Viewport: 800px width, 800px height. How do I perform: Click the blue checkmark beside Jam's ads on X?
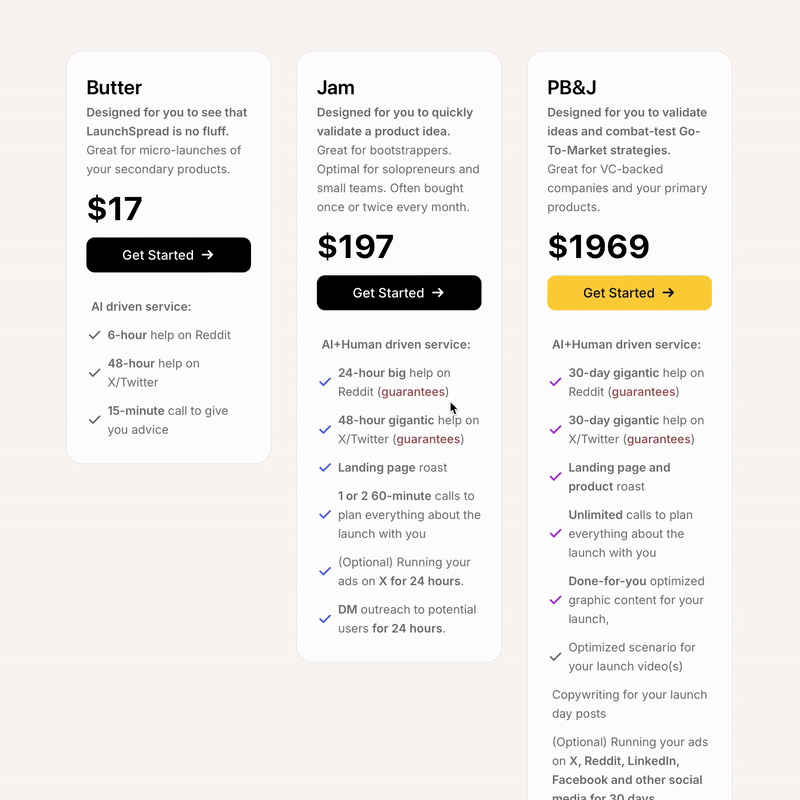pyautogui.click(x=325, y=572)
